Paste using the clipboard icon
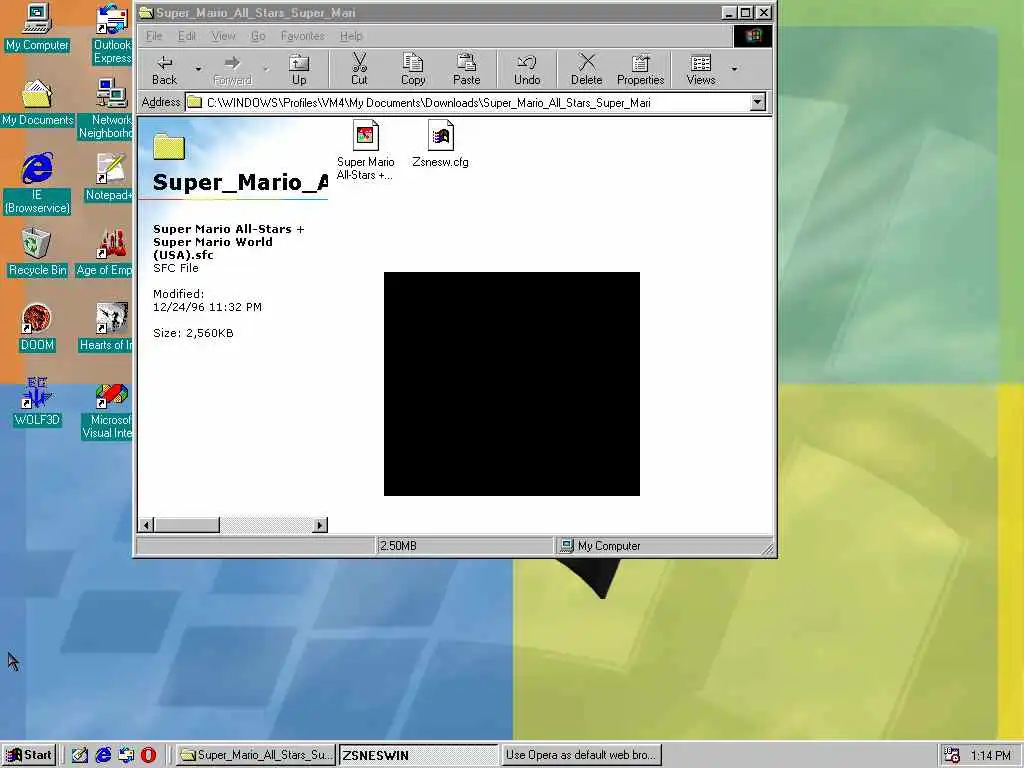 466,69
